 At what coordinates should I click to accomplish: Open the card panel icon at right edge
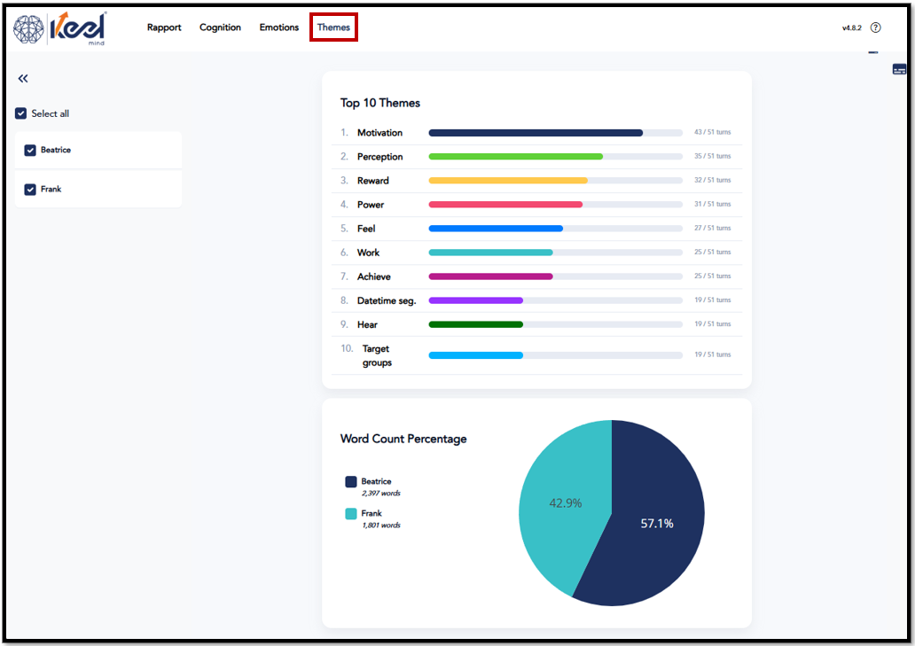tap(899, 69)
